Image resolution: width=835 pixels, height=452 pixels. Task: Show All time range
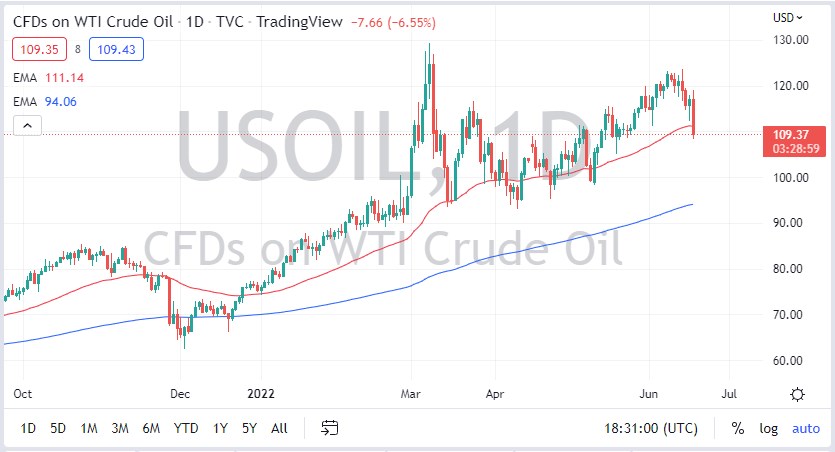click(x=279, y=428)
